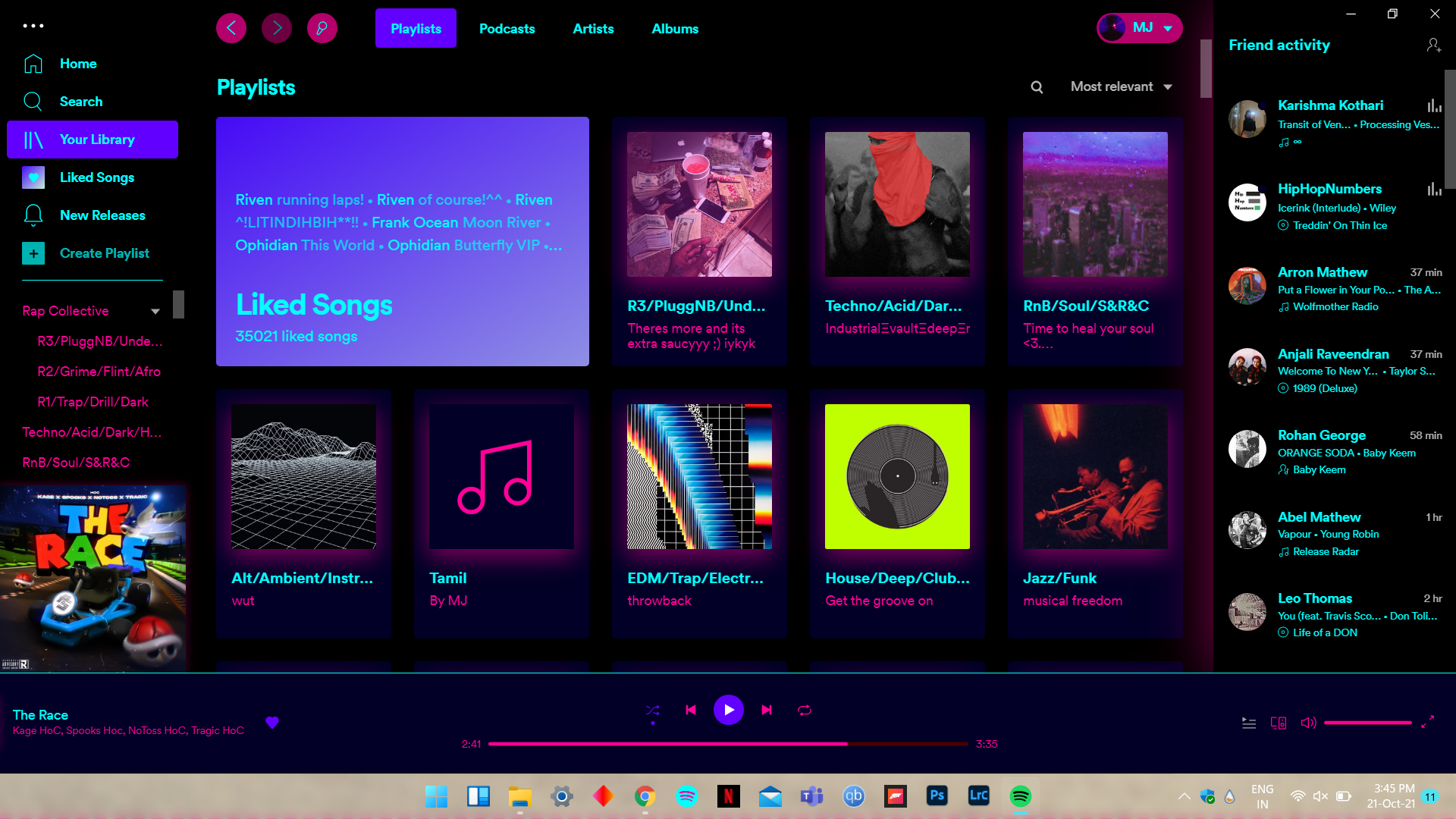Viewport: 1456px width, 819px height.
Task: Open the MJ profile dropdown
Action: click(x=1139, y=27)
